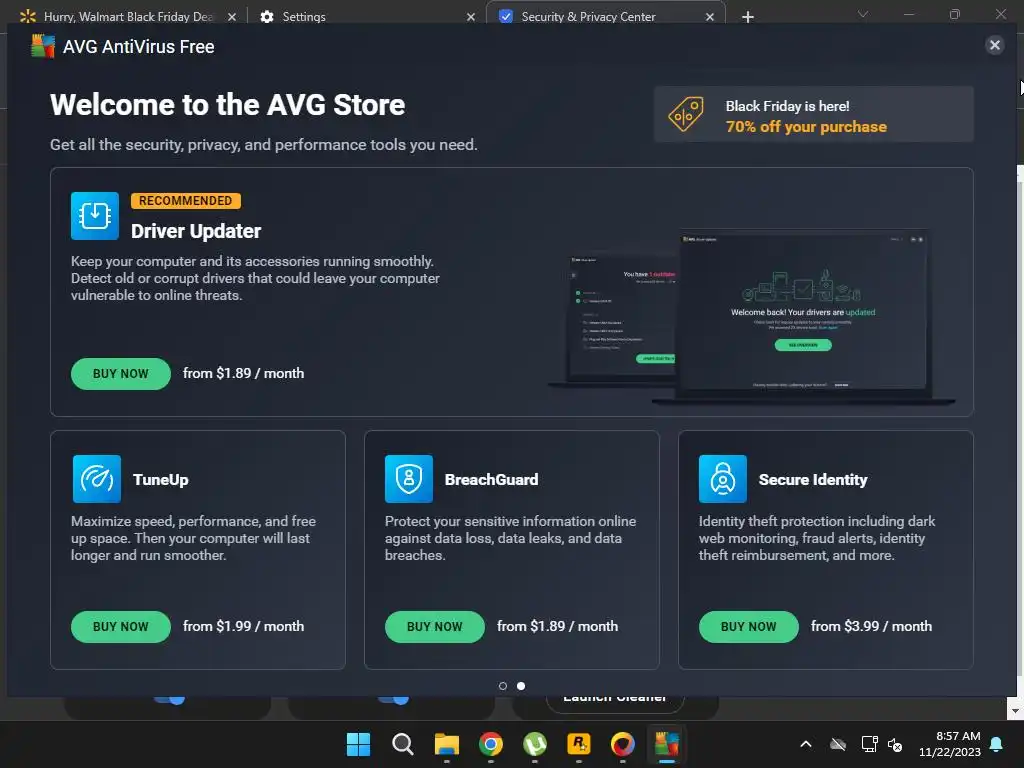Click the page scrollbar down arrow
Viewport: 1024px width, 768px height.
(x=1014, y=711)
